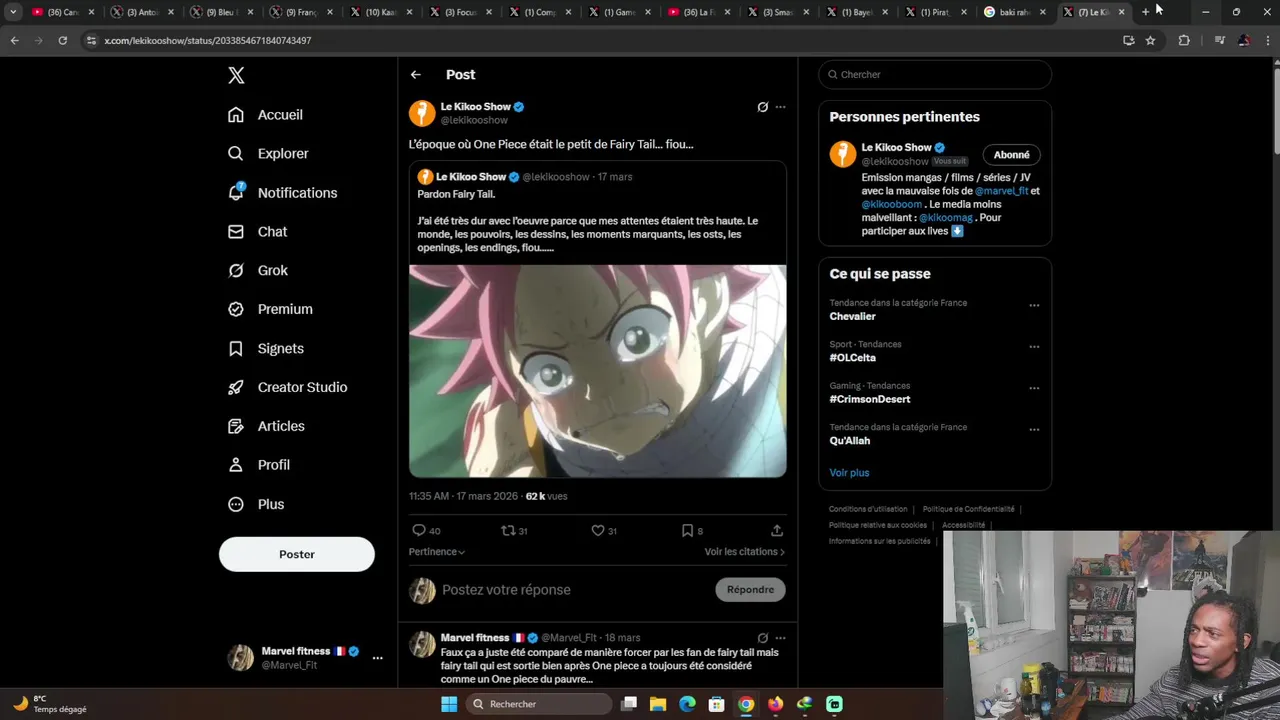Open Windows Start button
Screen dimensions: 1280x720
449,704
